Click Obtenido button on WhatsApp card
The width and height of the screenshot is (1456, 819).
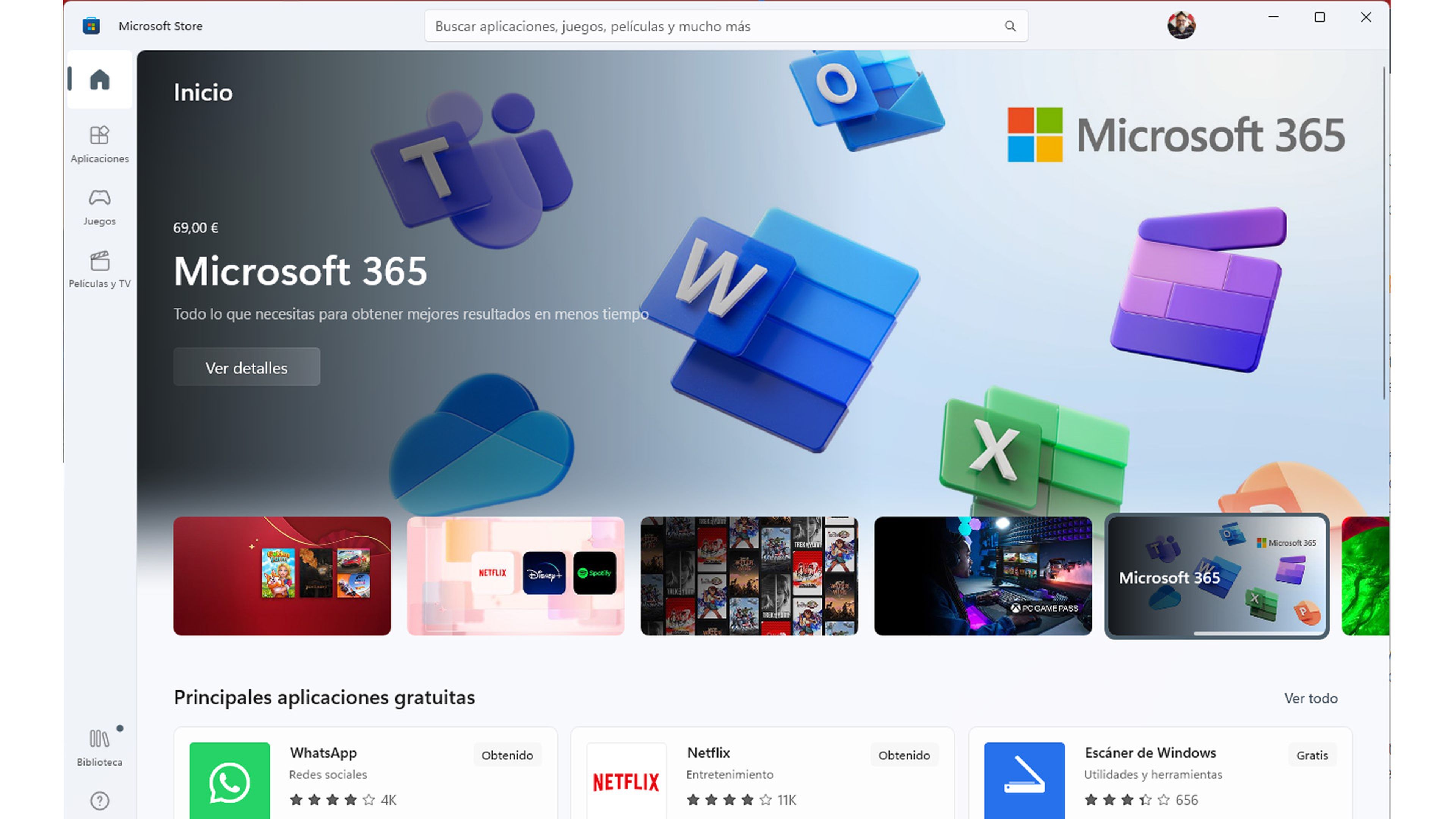tap(507, 755)
